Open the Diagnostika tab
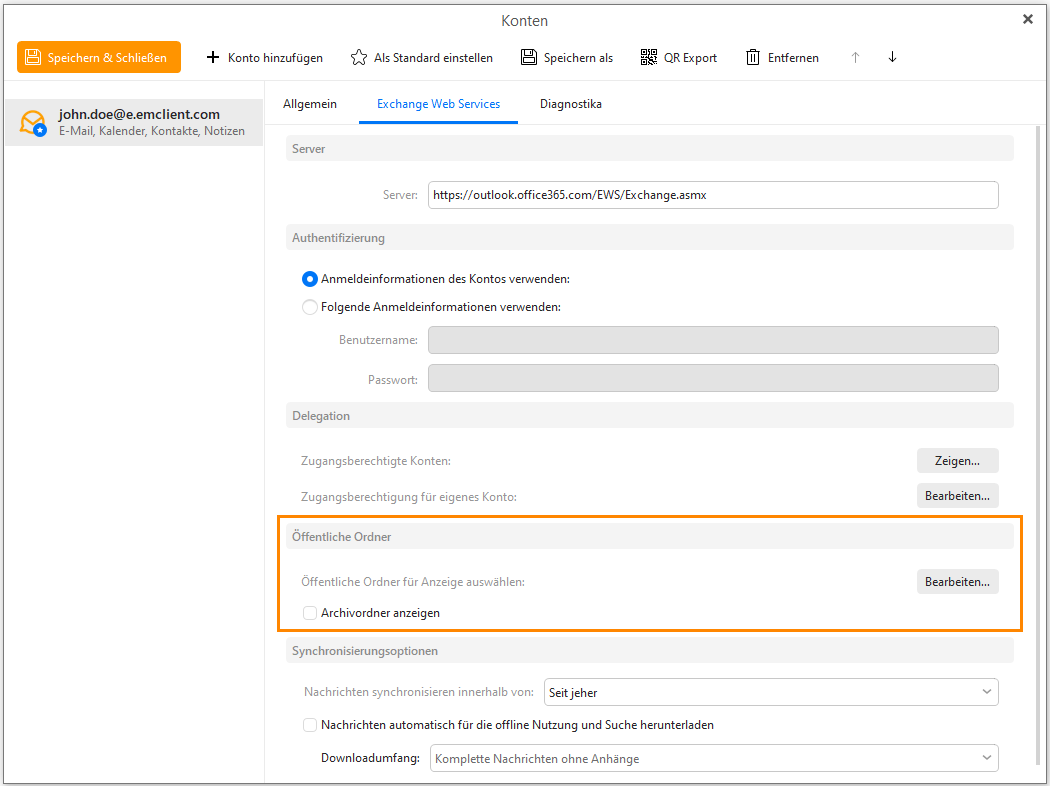This screenshot has height=786, width=1050. point(570,104)
